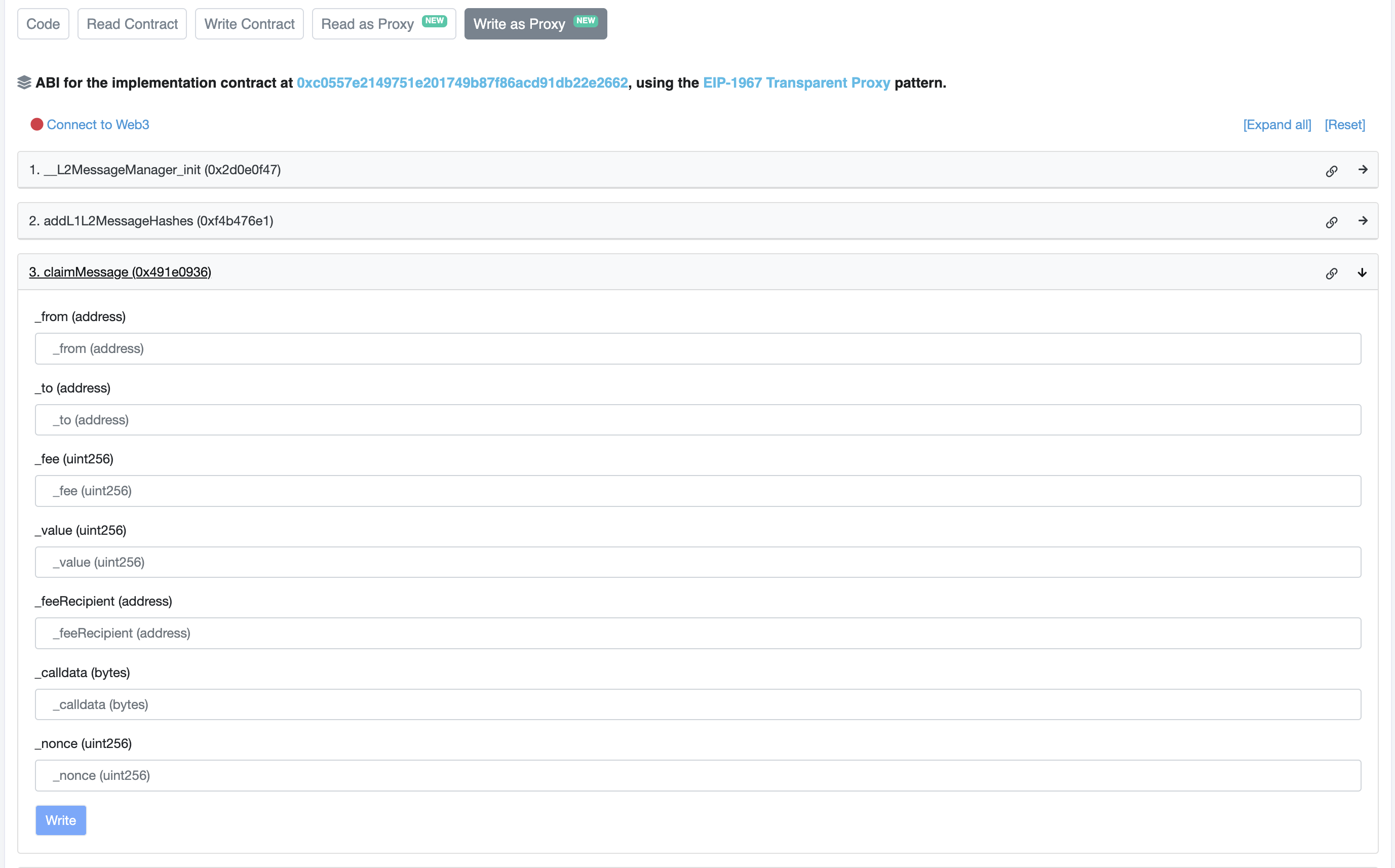The width and height of the screenshot is (1395, 868).
Task: Switch to the Read Contract tab
Action: pyautogui.click(x=133, y=22)
